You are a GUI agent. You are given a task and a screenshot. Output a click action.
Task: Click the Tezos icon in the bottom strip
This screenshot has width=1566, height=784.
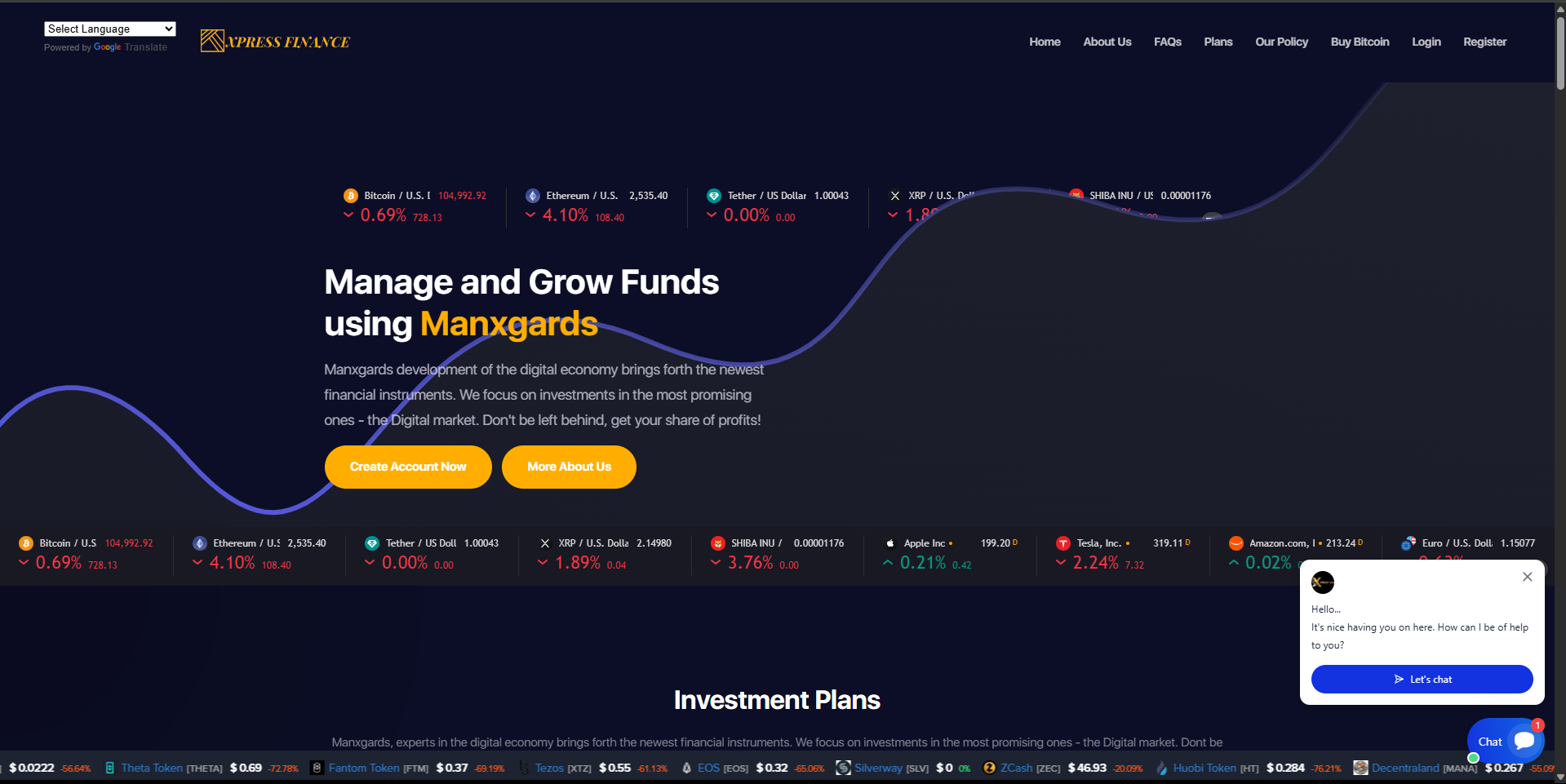pos(523,768)
